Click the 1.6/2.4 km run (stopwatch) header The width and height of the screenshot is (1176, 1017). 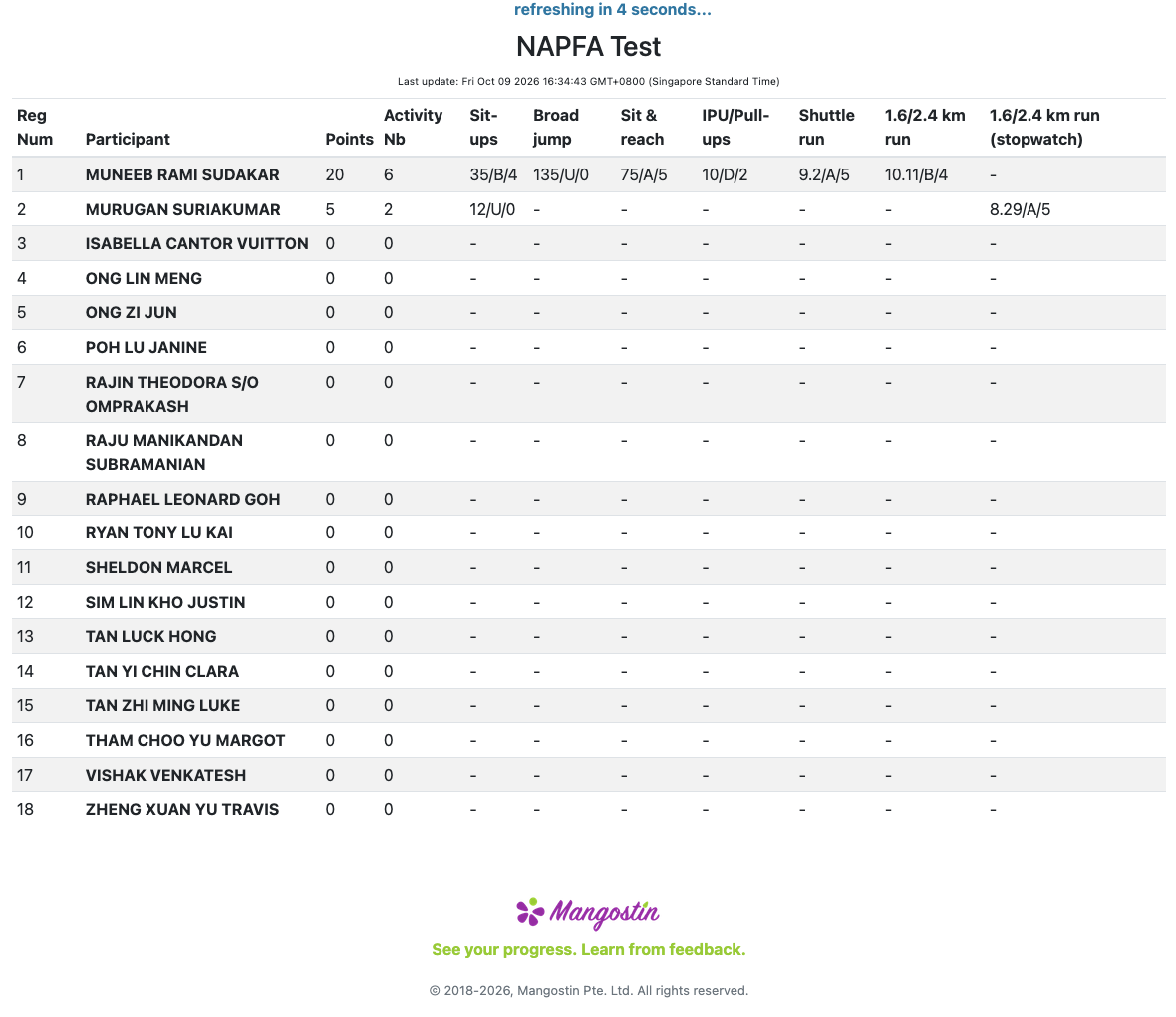click(1044, 127)
